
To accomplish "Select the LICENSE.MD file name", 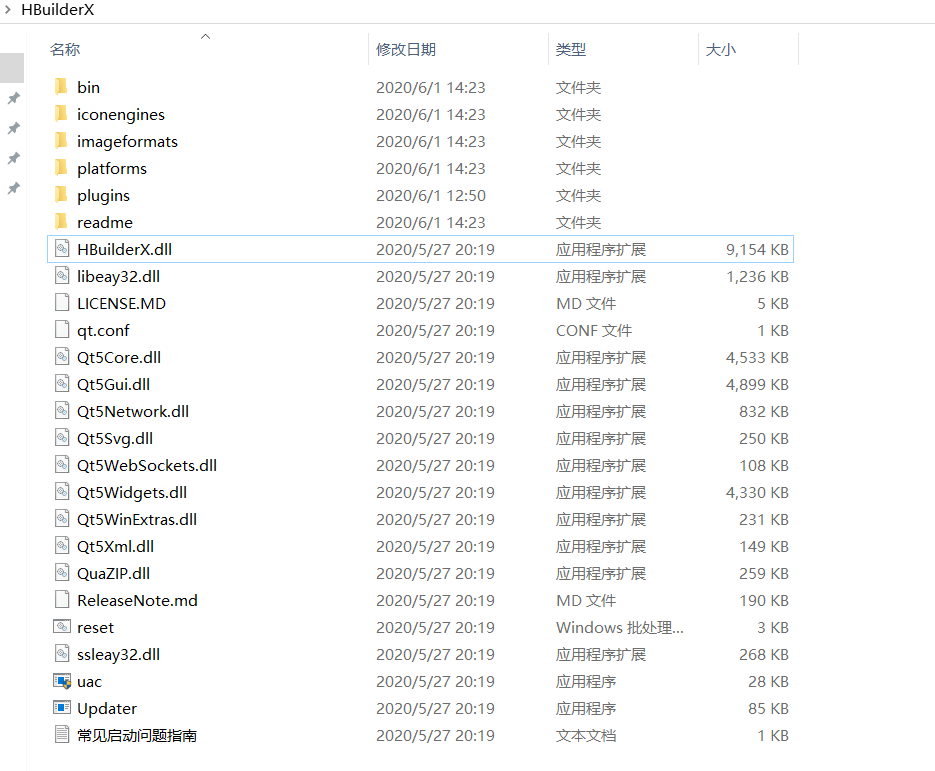I will pyautogui.click(x=121, y=303).
